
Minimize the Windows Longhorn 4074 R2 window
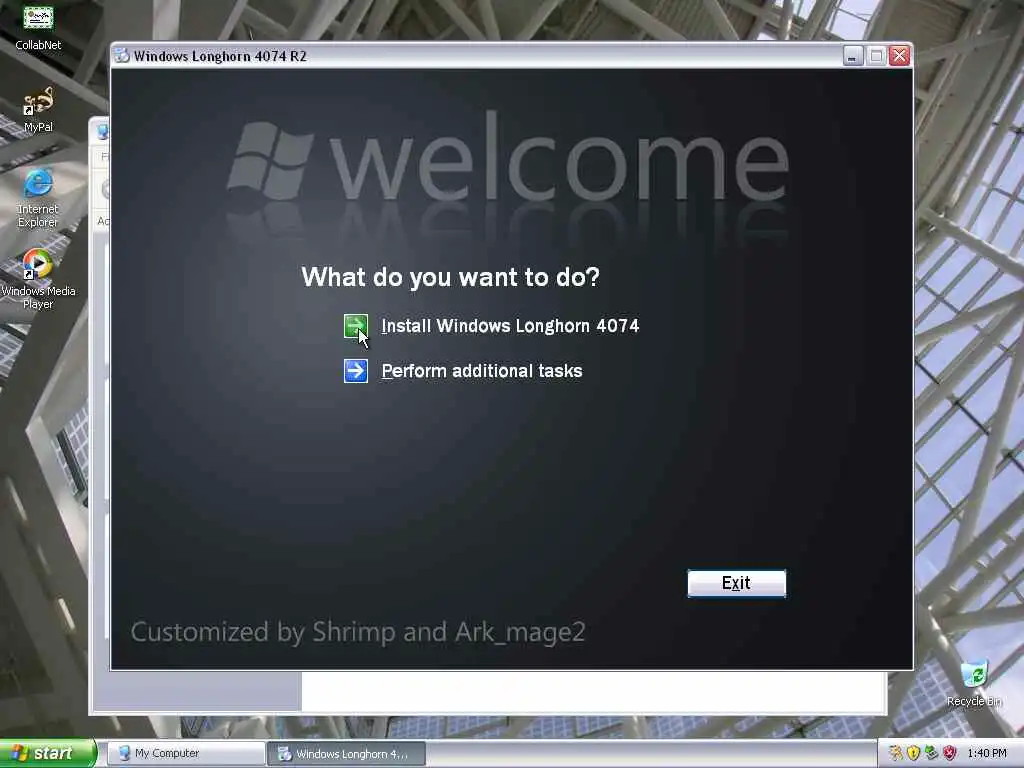pyautogui.click(x=852, y=56)
